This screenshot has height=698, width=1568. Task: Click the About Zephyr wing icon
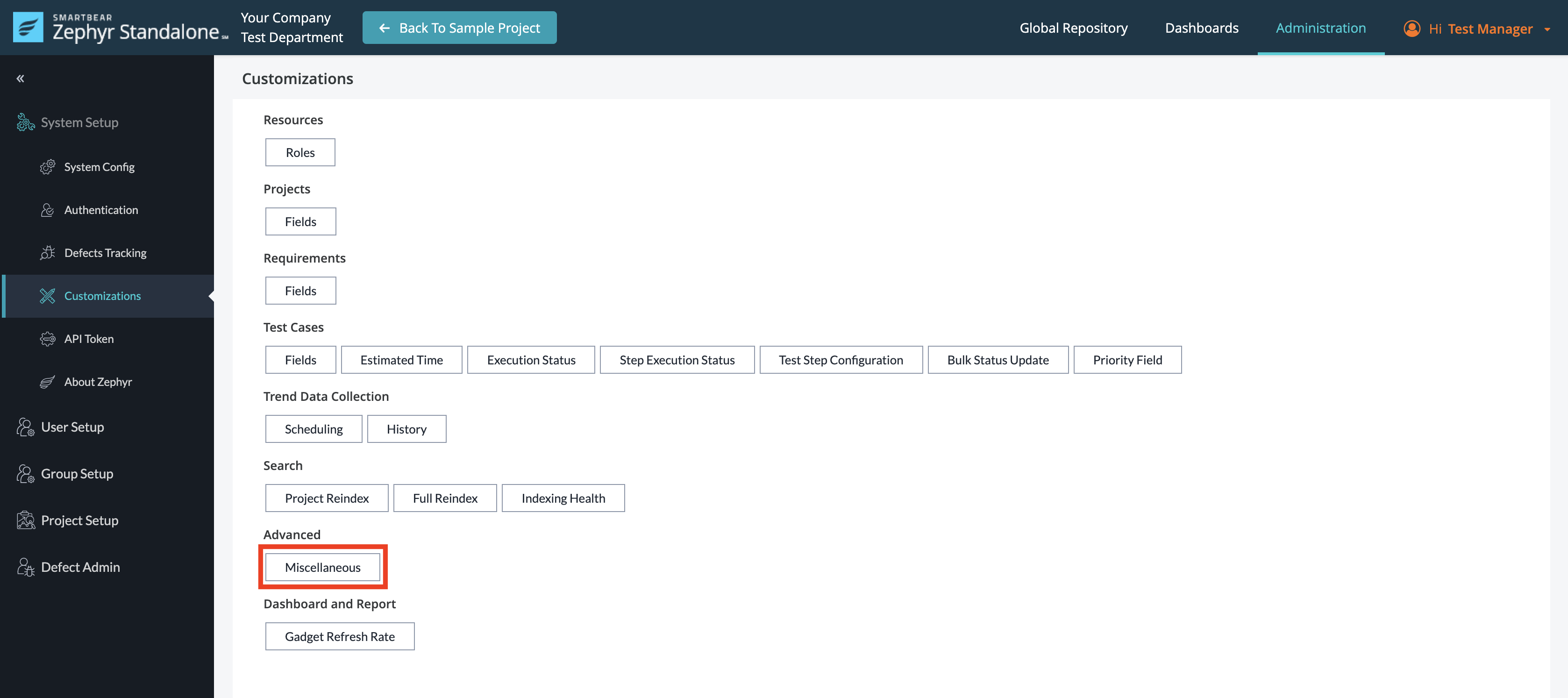pyautogui.click(x=48, y=382)
